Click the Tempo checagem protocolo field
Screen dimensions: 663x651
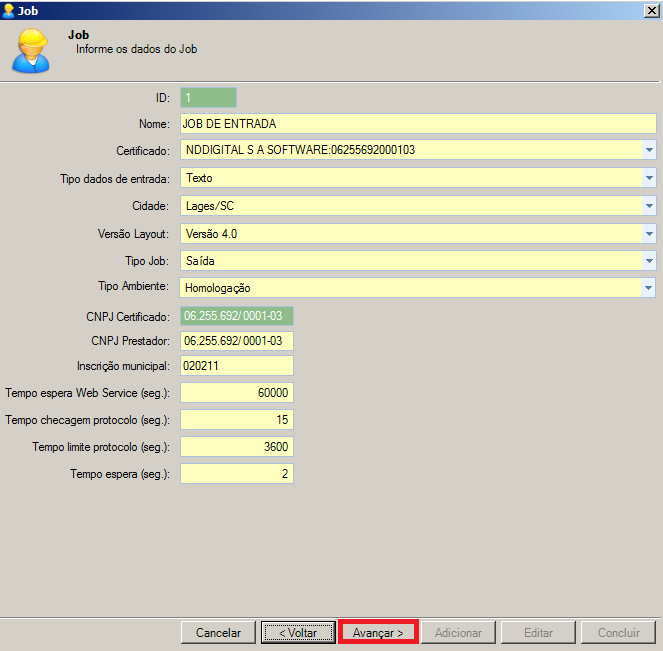coord(237,420)
